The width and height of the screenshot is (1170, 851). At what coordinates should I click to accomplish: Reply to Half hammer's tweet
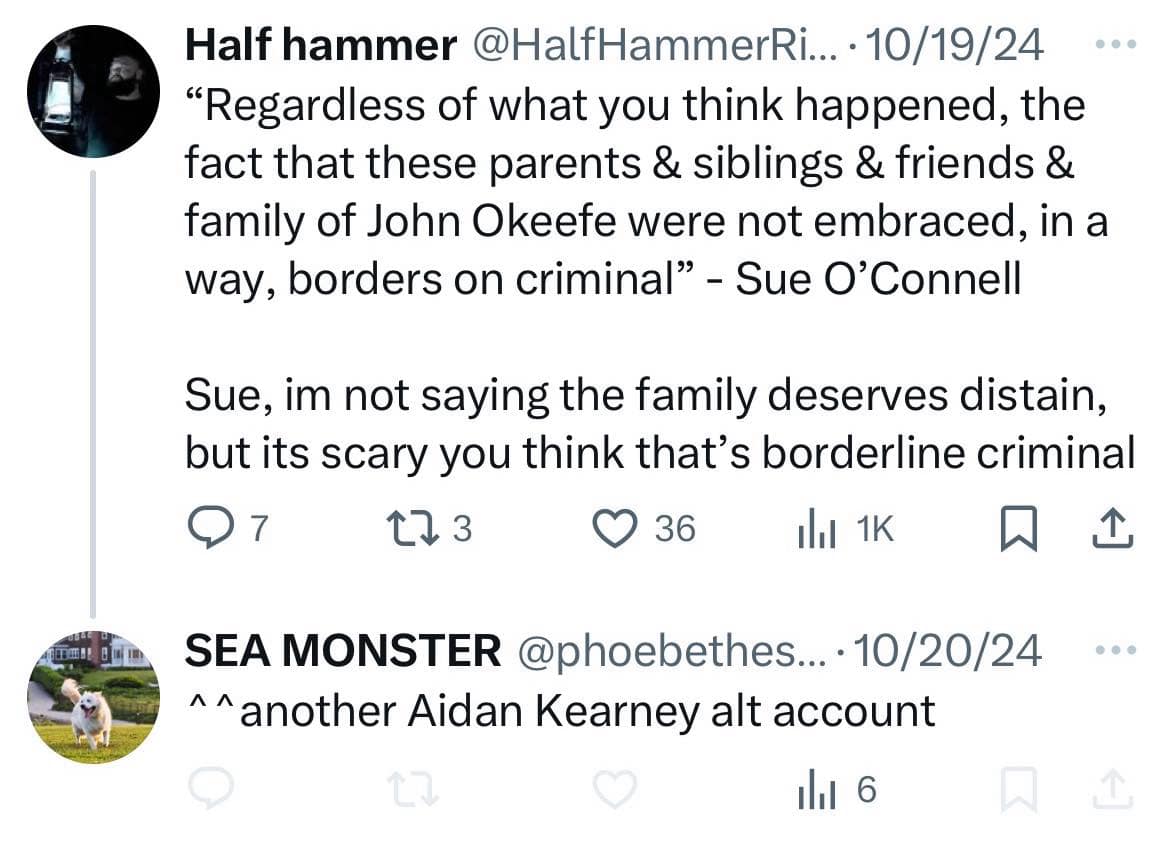(x=210, y=528)
